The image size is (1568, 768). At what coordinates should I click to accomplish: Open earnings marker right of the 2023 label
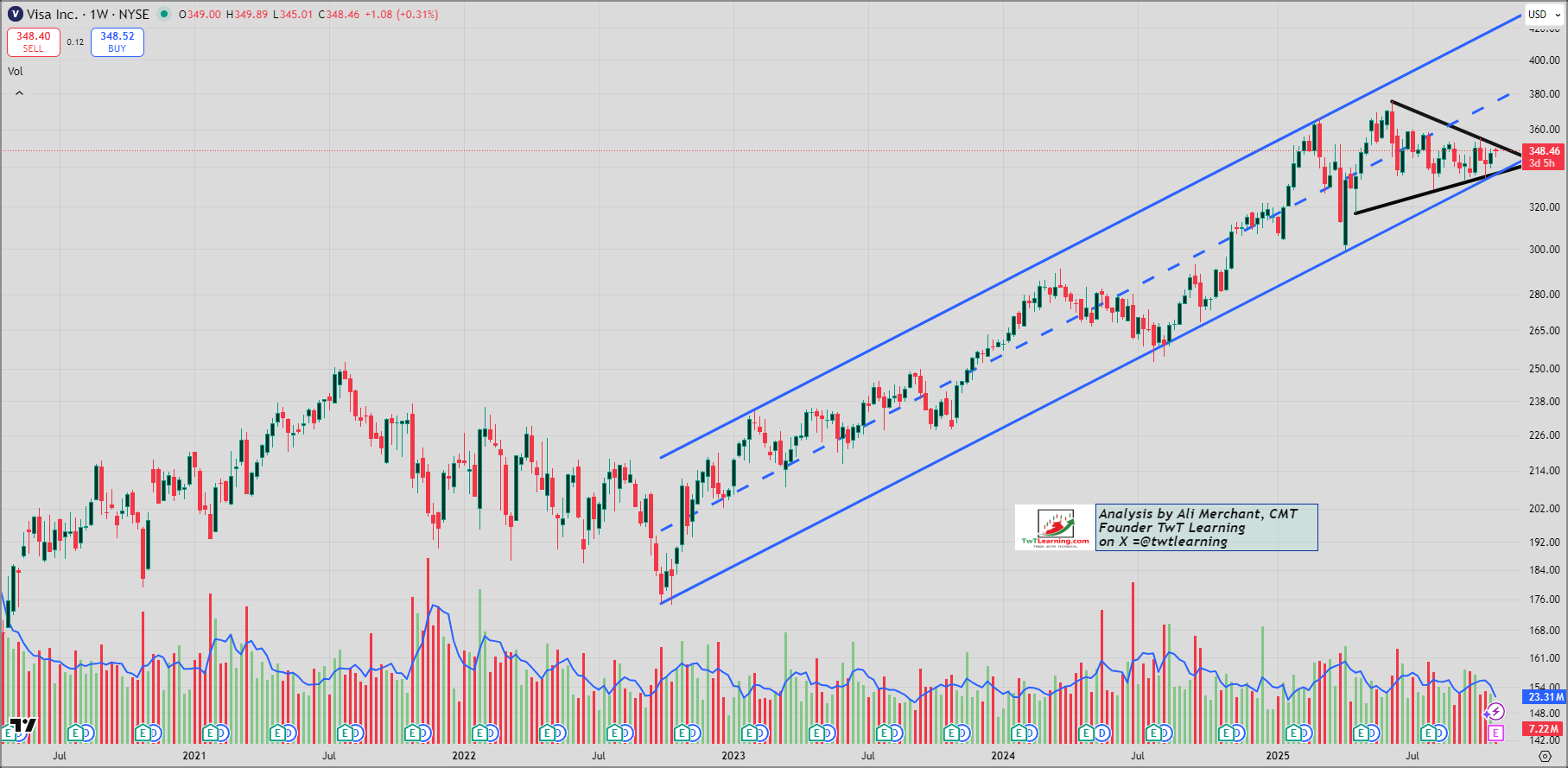click(751, 733)
